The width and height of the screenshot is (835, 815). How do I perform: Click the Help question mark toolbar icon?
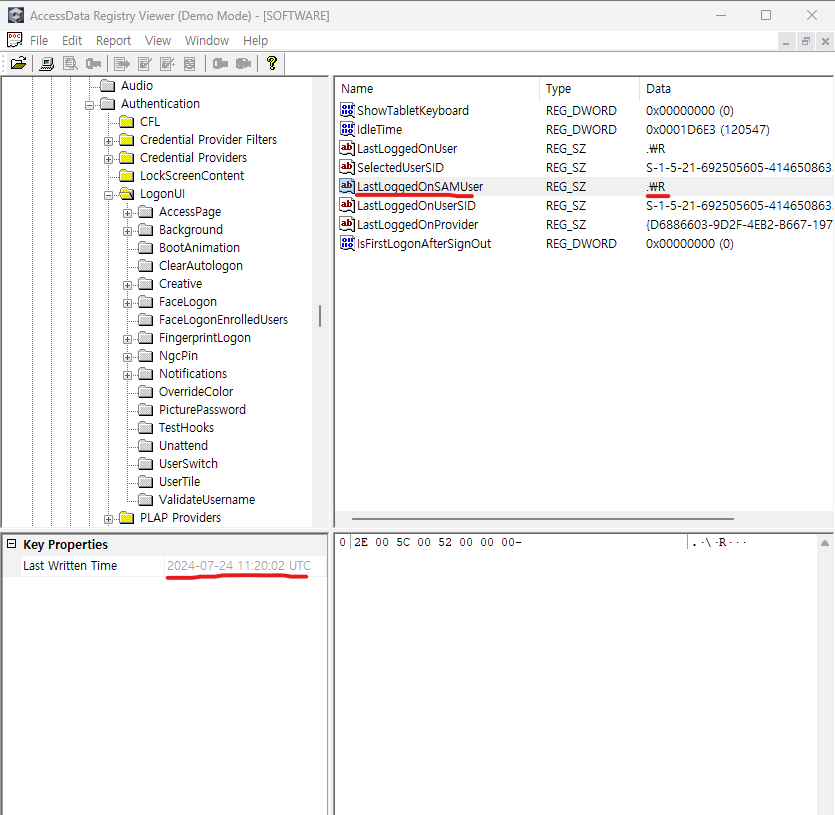pos(272,63)
